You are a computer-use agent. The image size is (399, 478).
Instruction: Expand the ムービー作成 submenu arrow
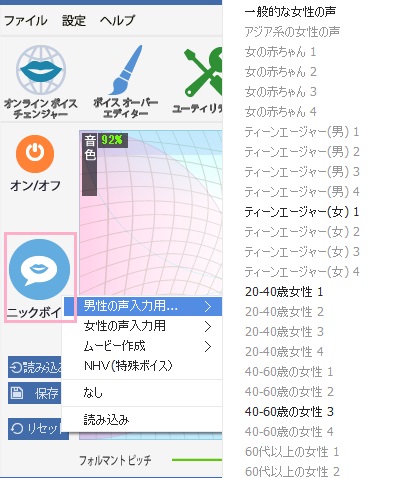pos(208,347)
